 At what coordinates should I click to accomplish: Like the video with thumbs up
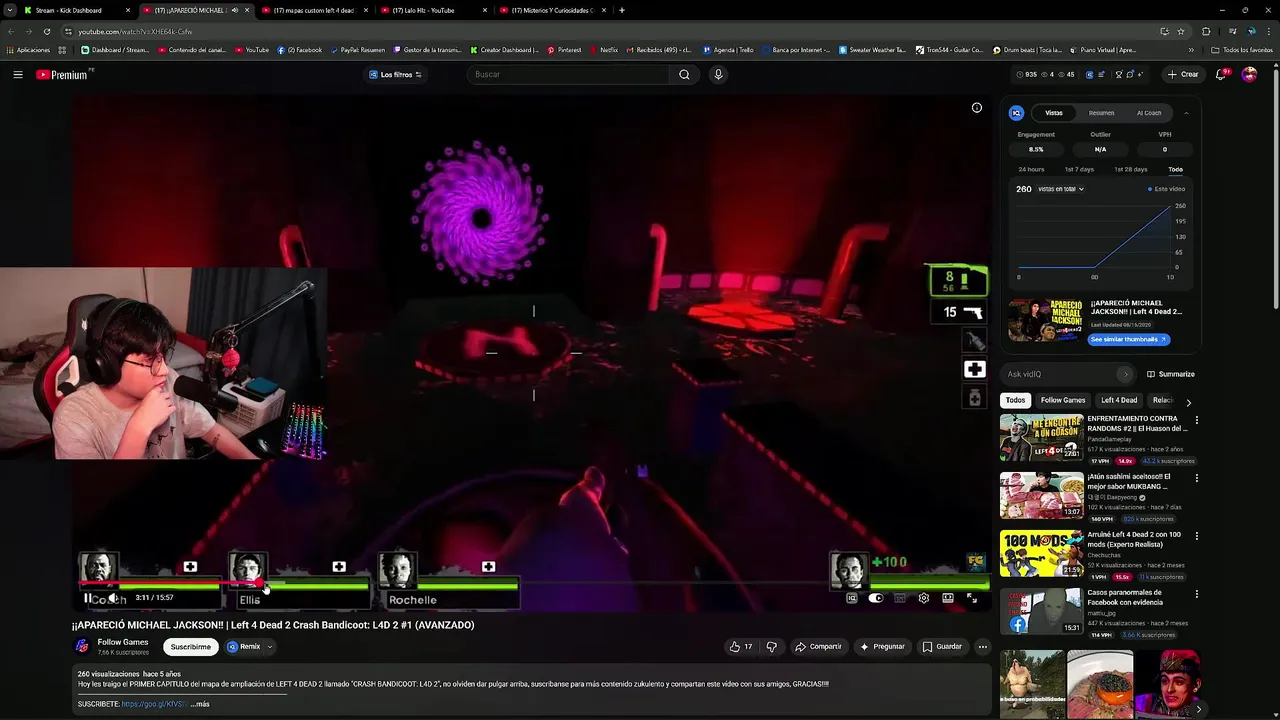tap(741, 647)
